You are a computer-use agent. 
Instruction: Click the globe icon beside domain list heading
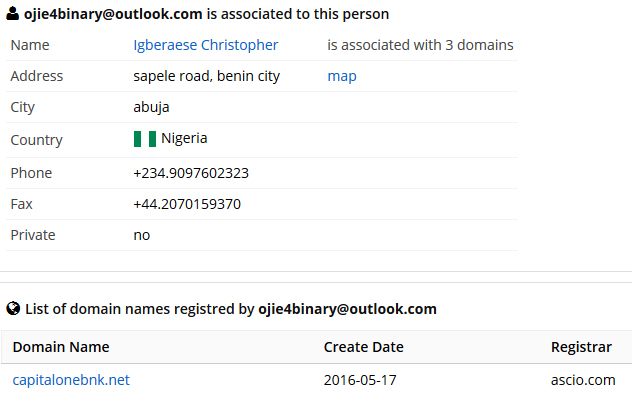[x=13, y=309]
